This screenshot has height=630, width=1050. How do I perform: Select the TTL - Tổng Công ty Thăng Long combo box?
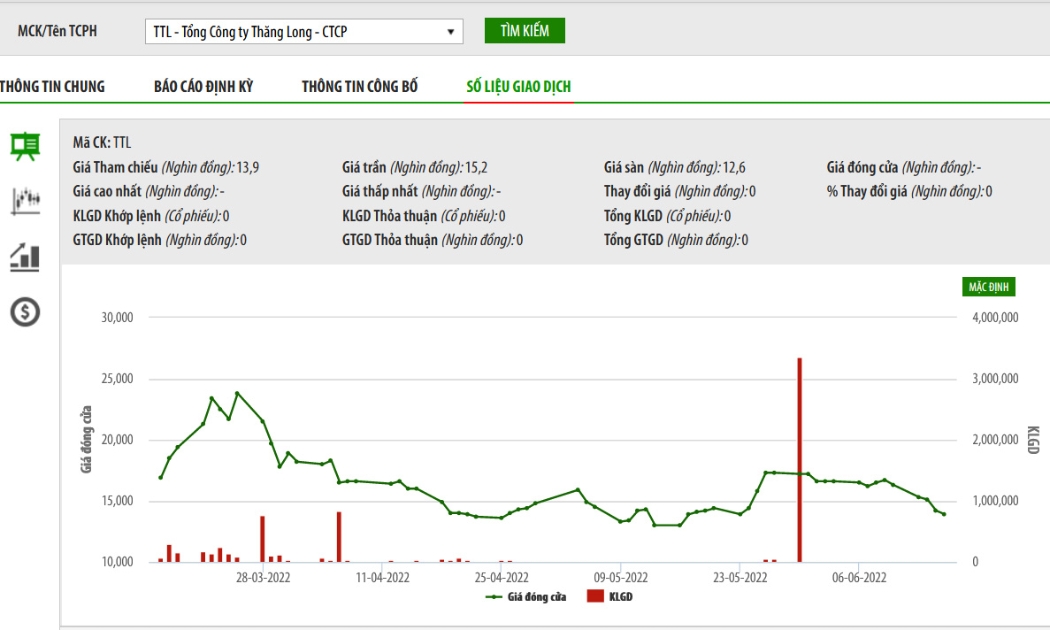point(304,31)
